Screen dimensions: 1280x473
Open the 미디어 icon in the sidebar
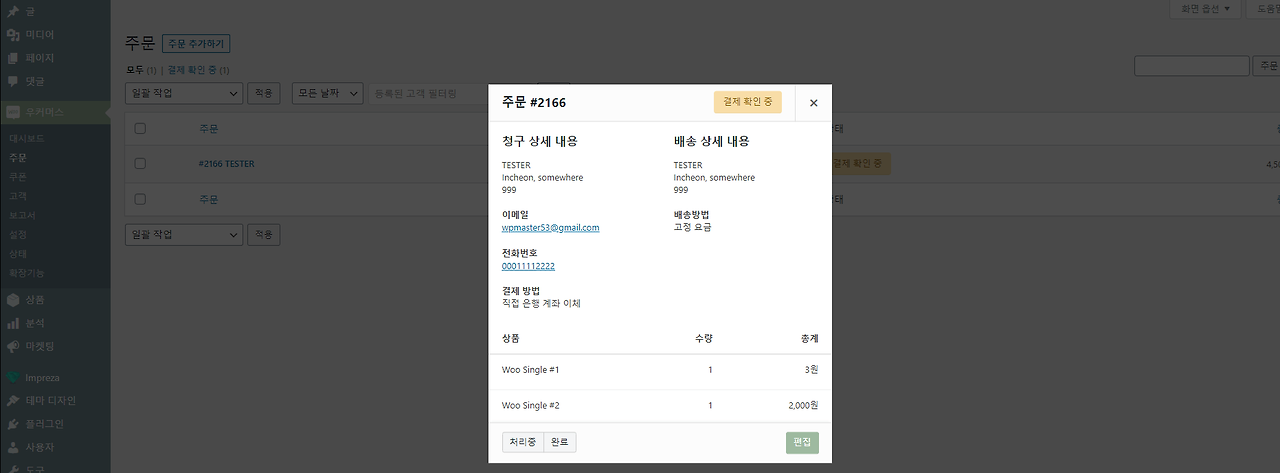pos(13,34)
